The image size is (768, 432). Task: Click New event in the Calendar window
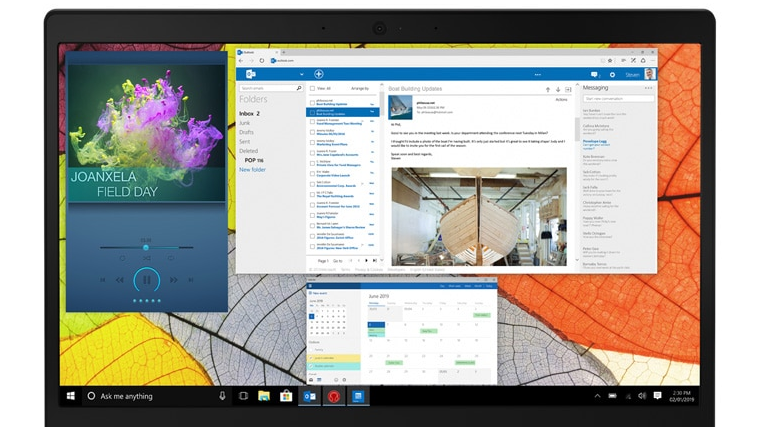pos(320,293)
